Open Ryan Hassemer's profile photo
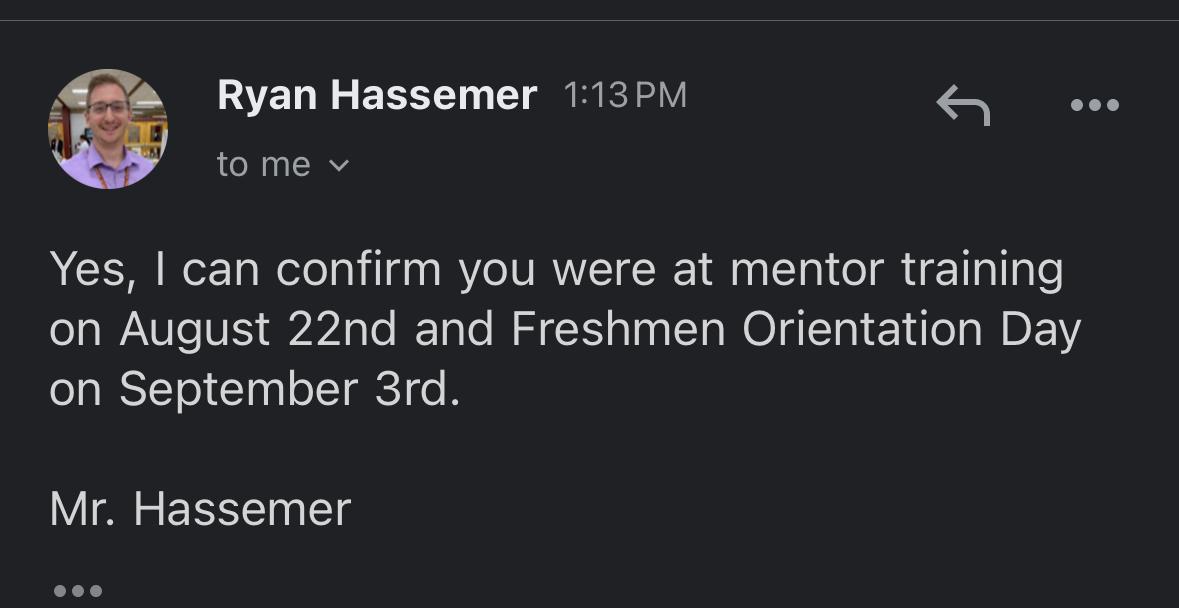The height and width of the screenshot is (608, 1179). click(108, 129)
